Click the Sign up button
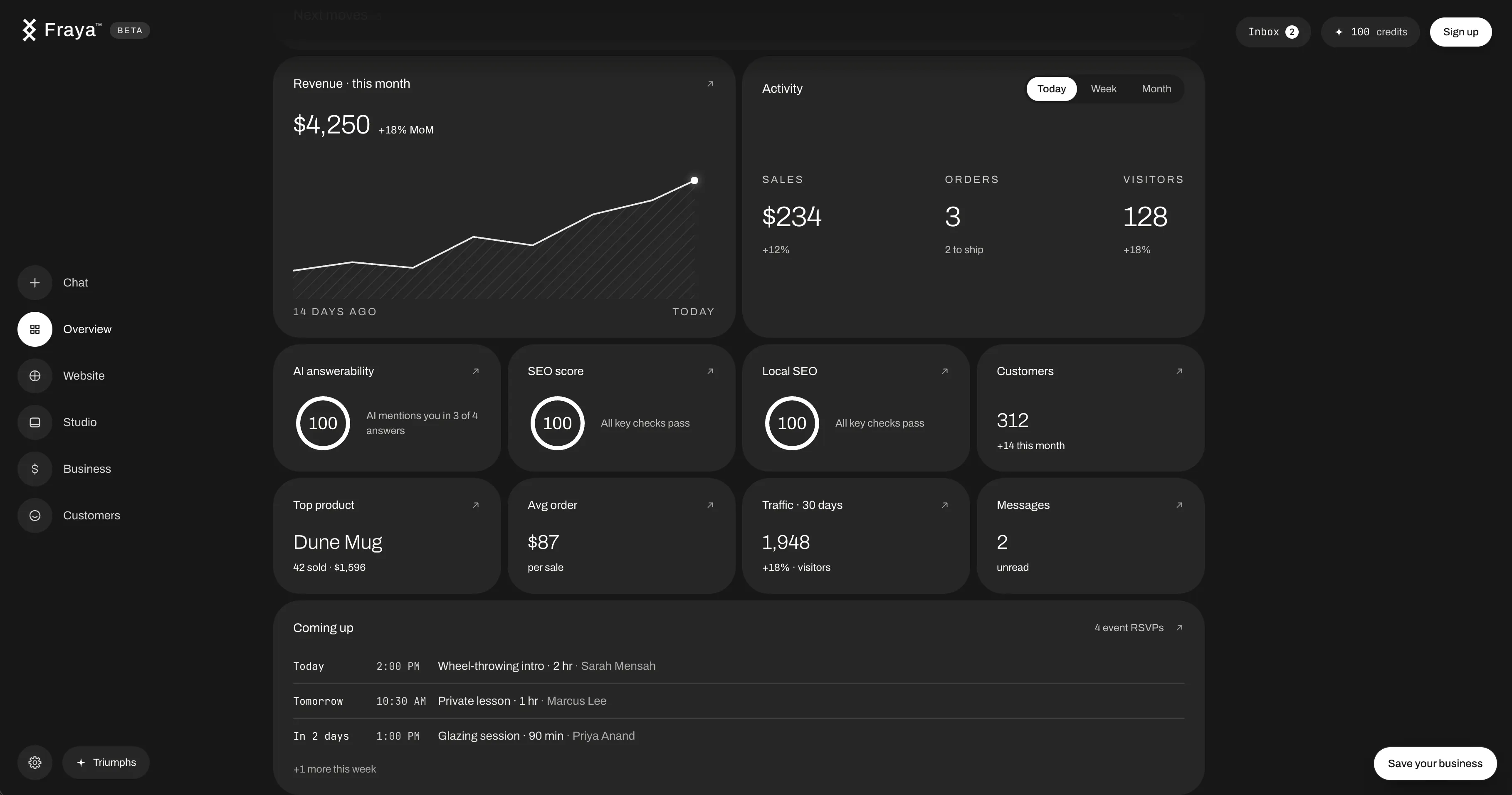Screen dimensions: 1512x795 pyautogui.click(x=1460, y=32)
